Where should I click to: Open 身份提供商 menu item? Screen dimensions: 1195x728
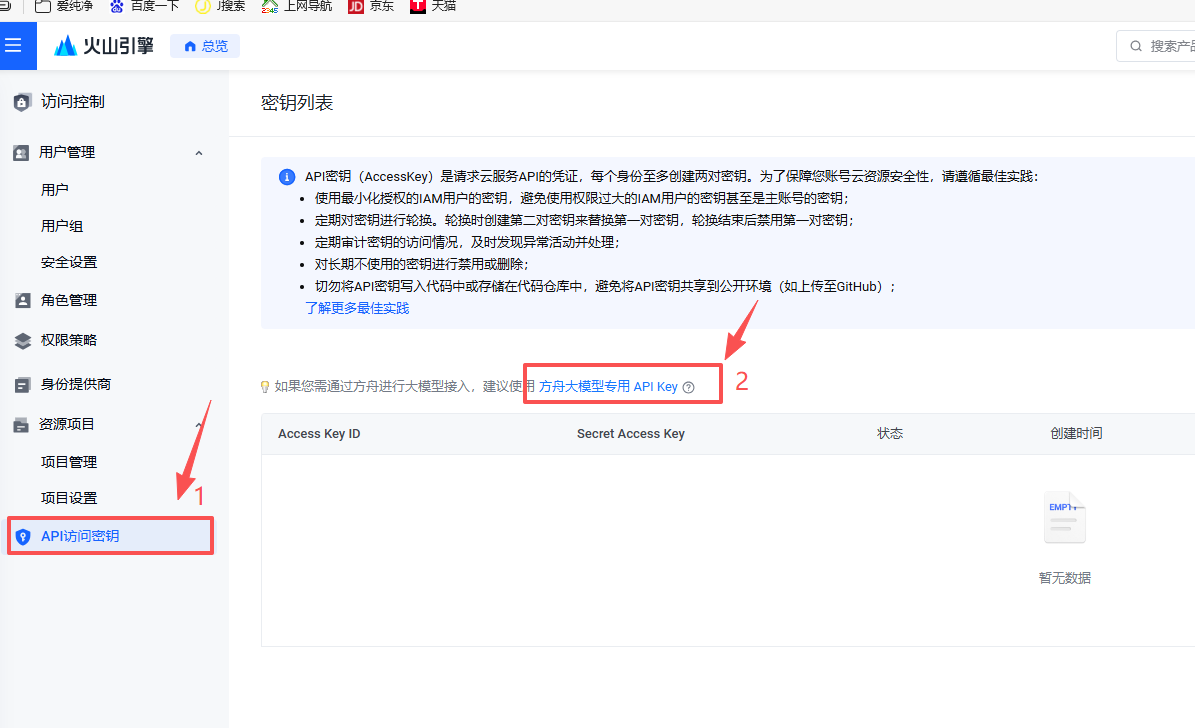[75, 384]
